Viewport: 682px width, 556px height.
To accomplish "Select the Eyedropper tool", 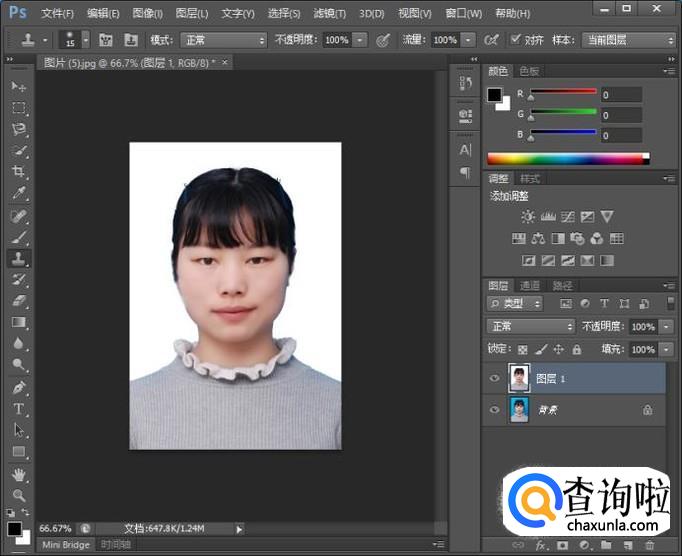I will click(19, 193).
